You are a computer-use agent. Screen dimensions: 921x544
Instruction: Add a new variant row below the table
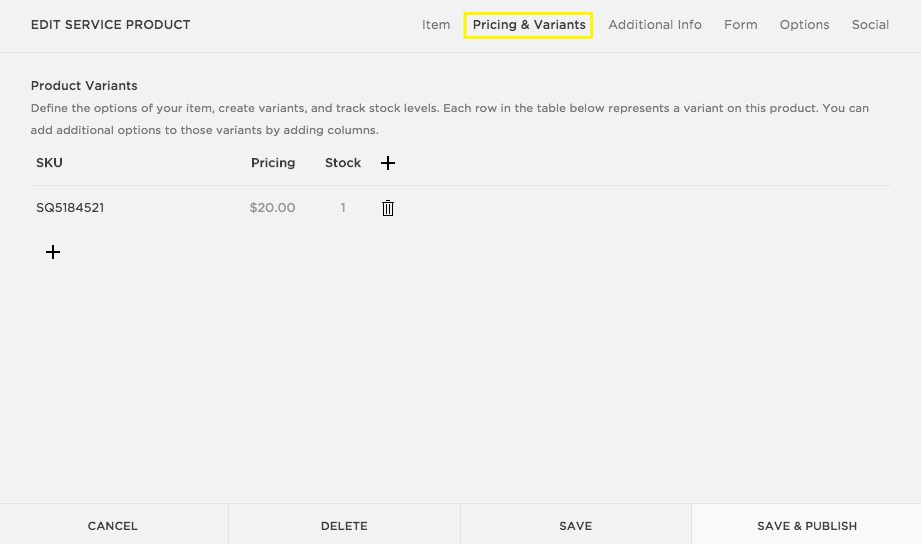pos(53,252)
